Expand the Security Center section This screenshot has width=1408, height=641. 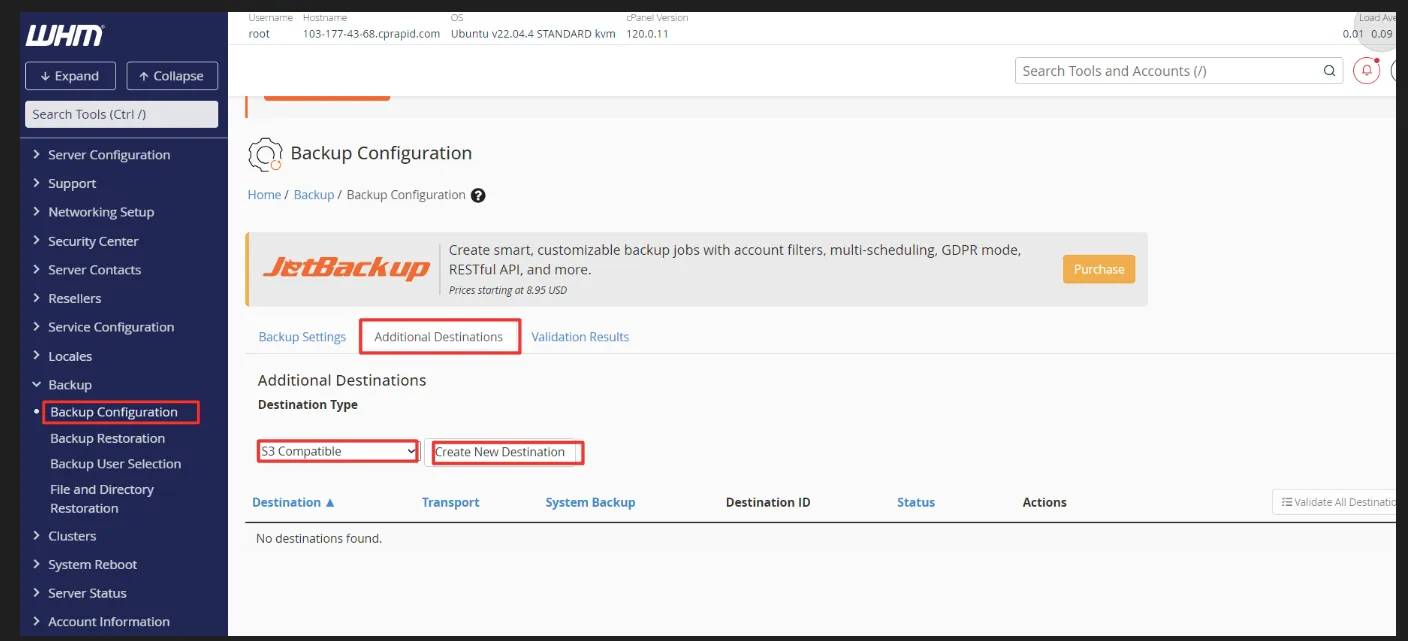pos(93,241)
